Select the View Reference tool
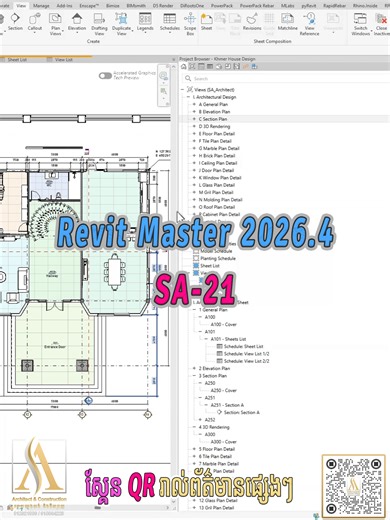The image size is (390, 520). pos(309,24)
